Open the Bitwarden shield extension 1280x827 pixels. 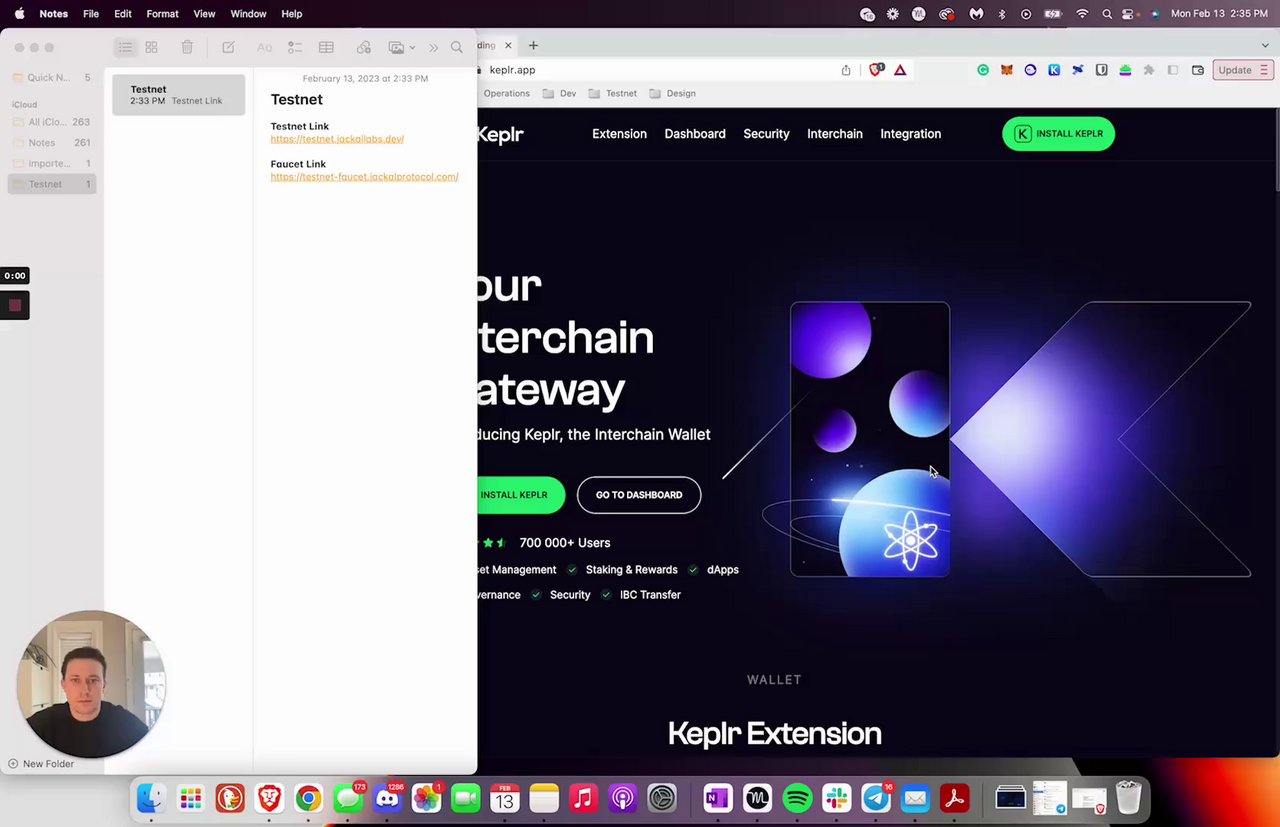[x=1101, y=70]
